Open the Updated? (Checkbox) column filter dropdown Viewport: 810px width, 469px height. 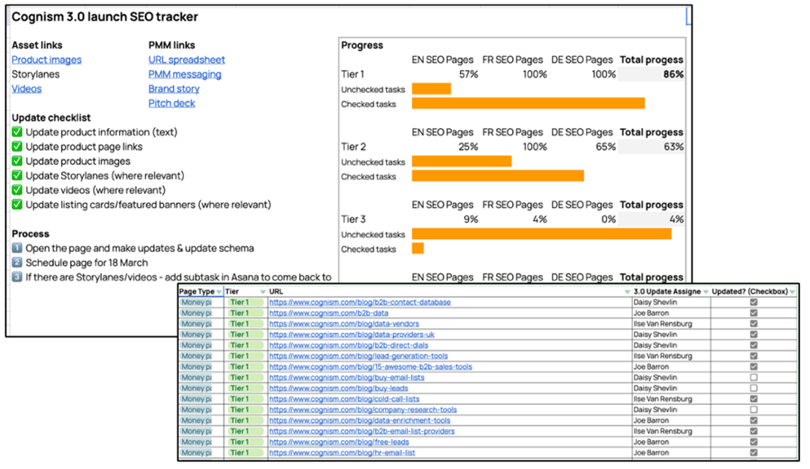pos(792,292)
